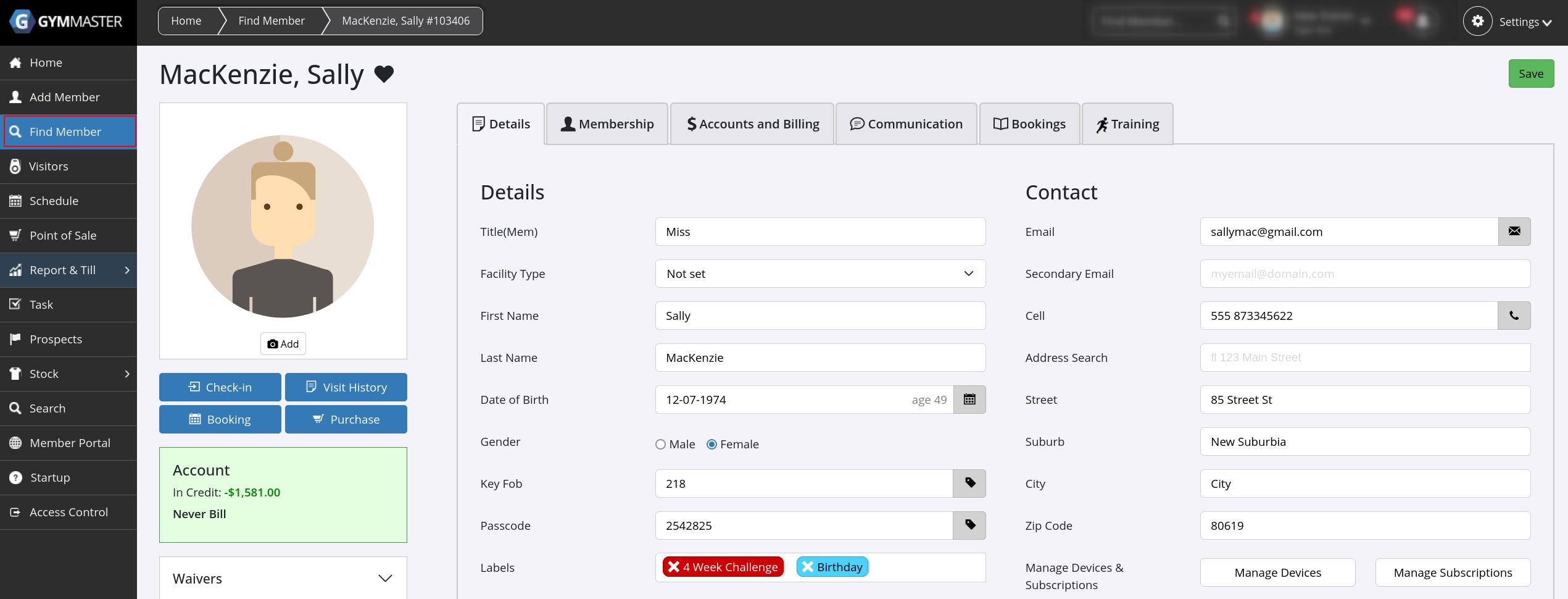Click the heart icon next to the member name
Viewport: 1568px width, 599px height.
click(384, 74)
